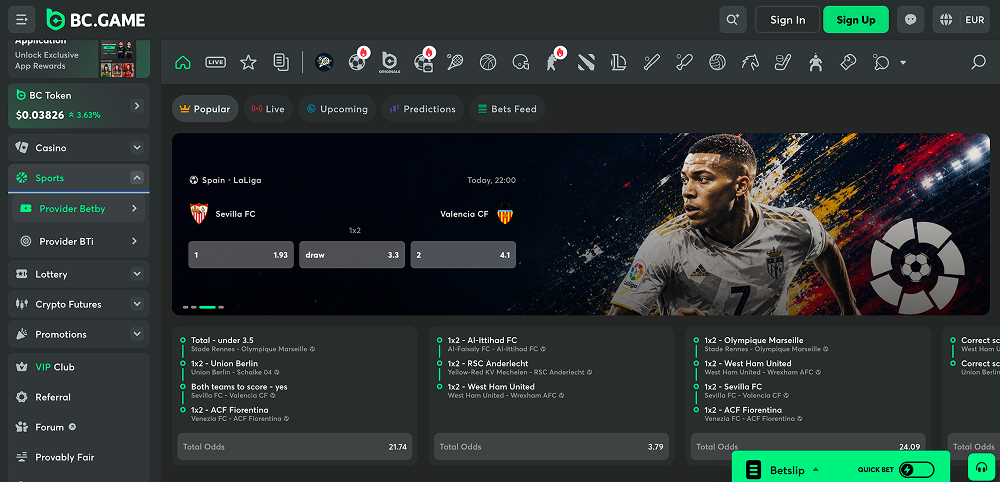Open the hamburger menu next to BC.GAME logo

click(21, 20)
